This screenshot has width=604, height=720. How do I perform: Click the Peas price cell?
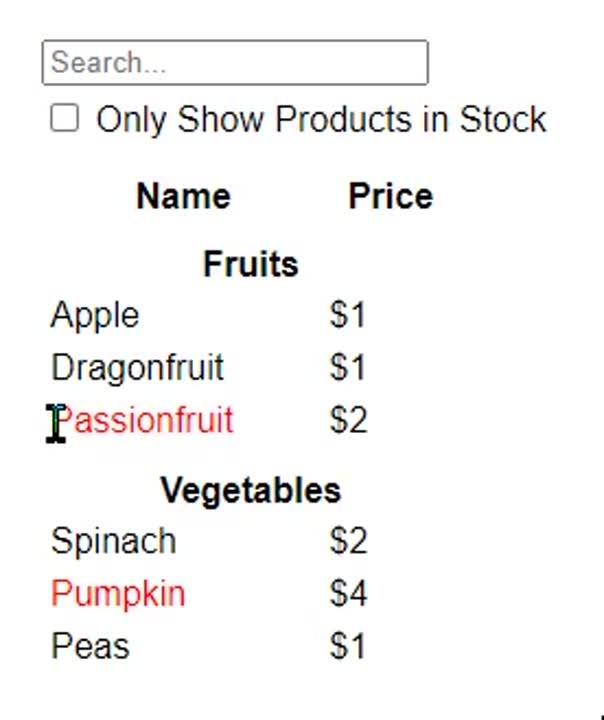point(348,646)
